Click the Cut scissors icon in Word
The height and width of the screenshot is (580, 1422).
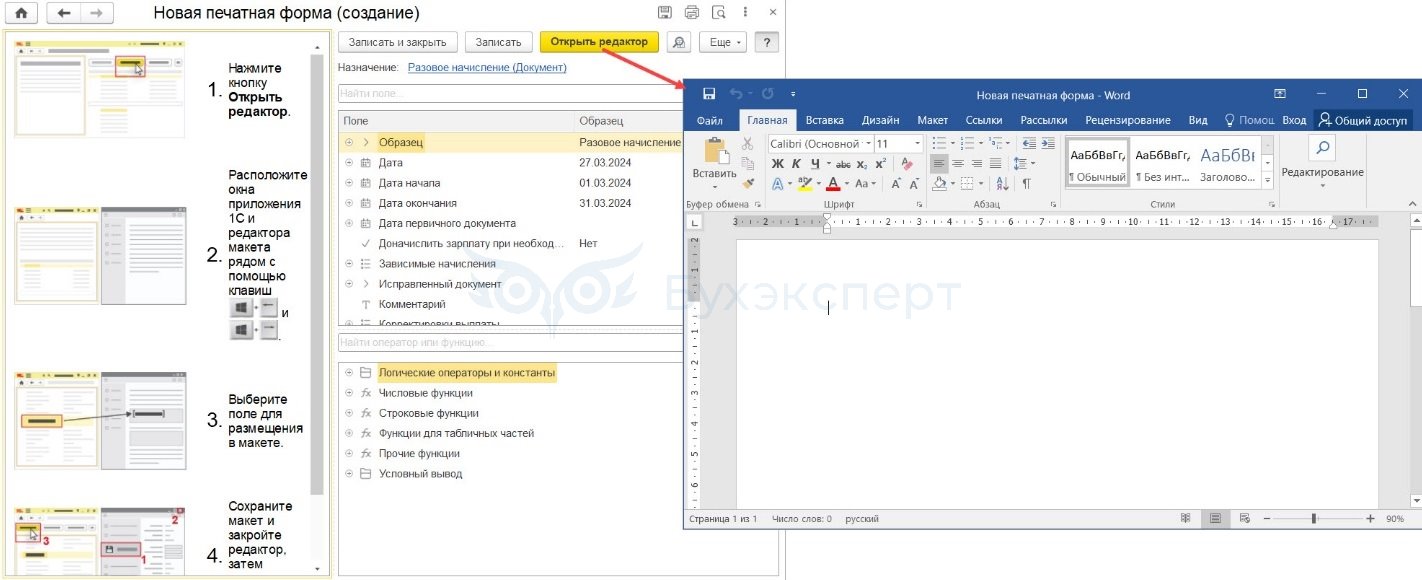[x=747, y=144]
